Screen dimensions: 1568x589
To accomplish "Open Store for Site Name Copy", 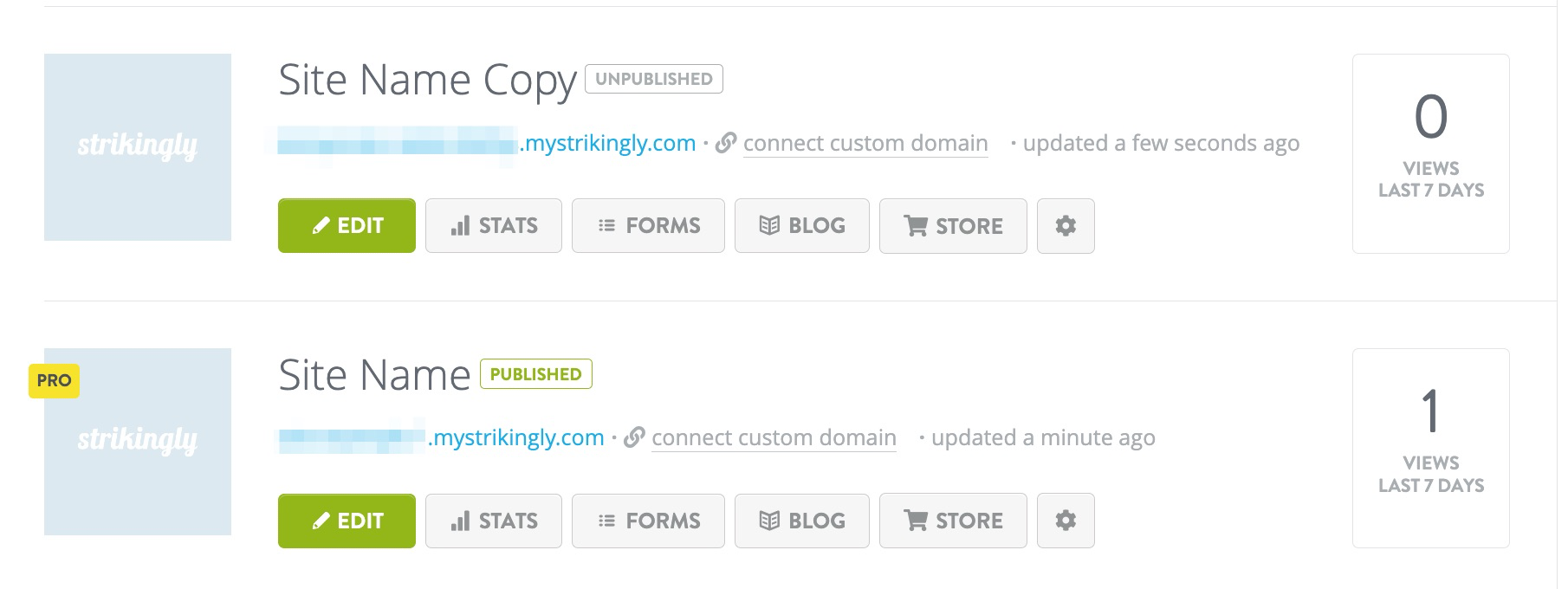I will [953, 226].
